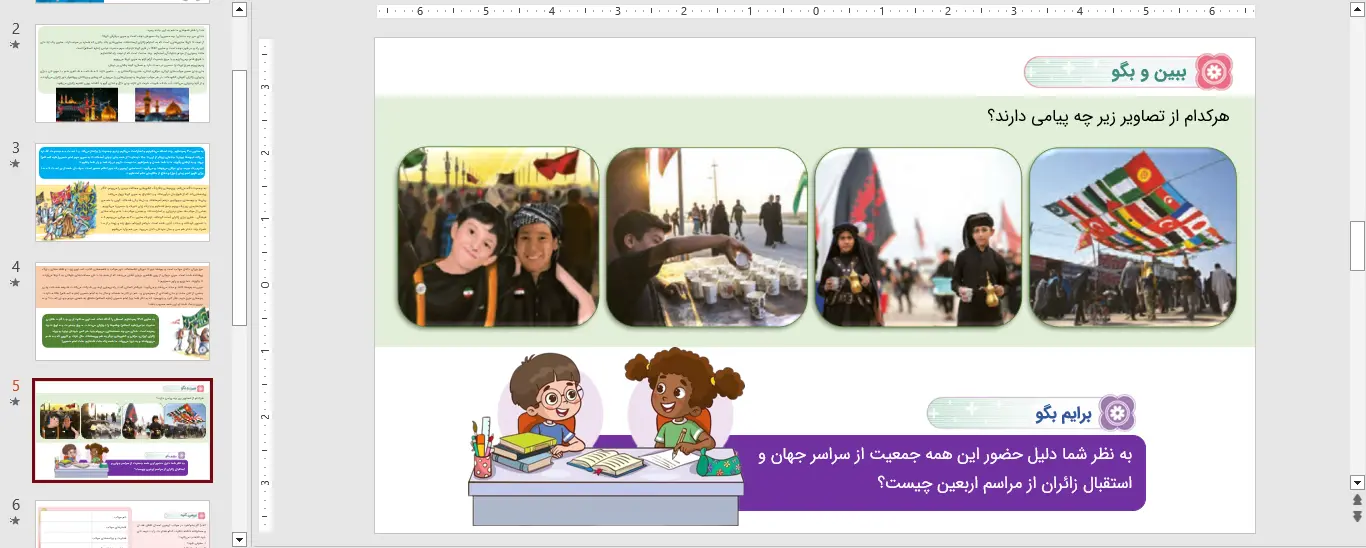
Task: Click the animation star icon under slide 2
Action: [15, 46]
